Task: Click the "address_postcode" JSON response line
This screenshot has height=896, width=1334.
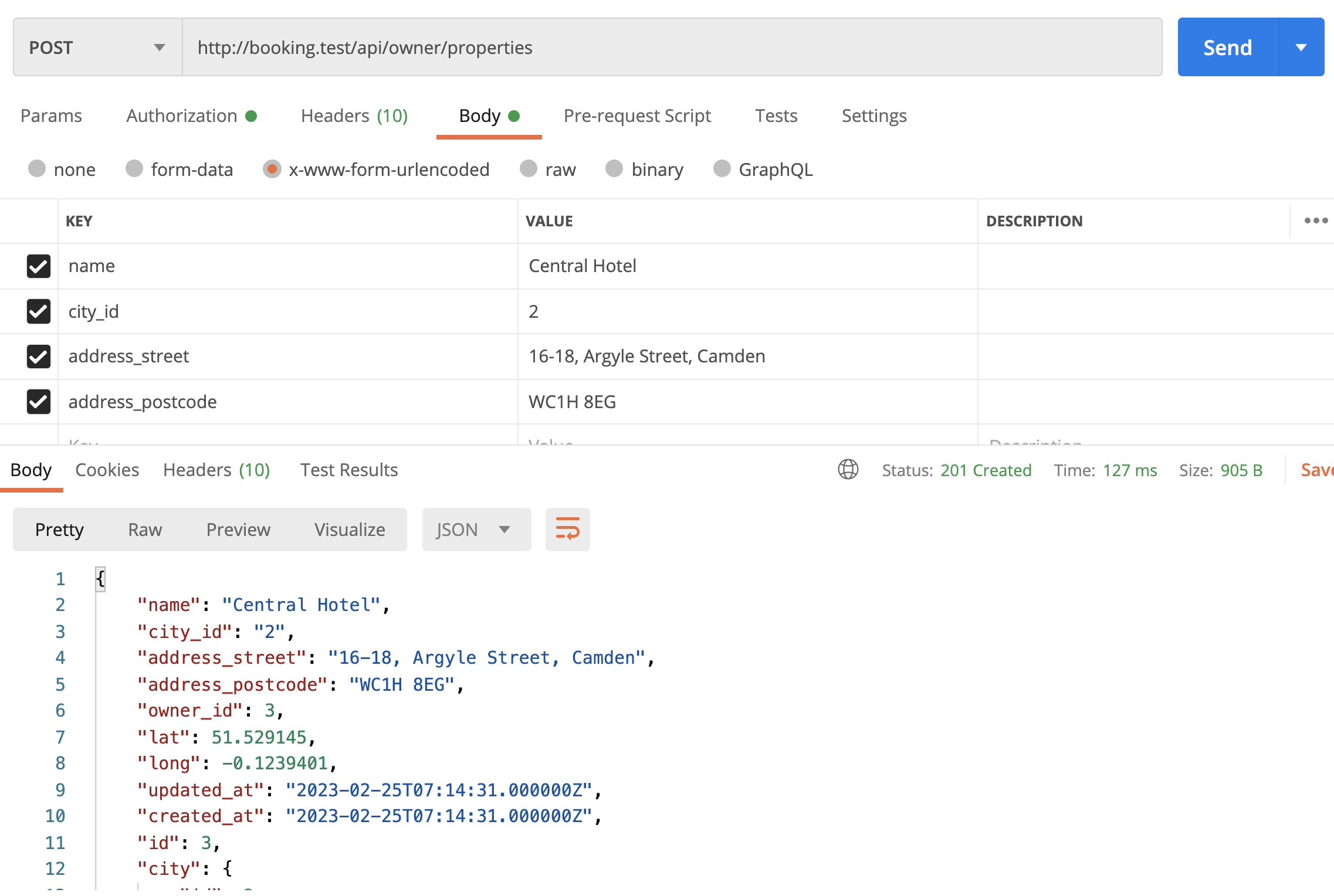Action: point(300,685)
